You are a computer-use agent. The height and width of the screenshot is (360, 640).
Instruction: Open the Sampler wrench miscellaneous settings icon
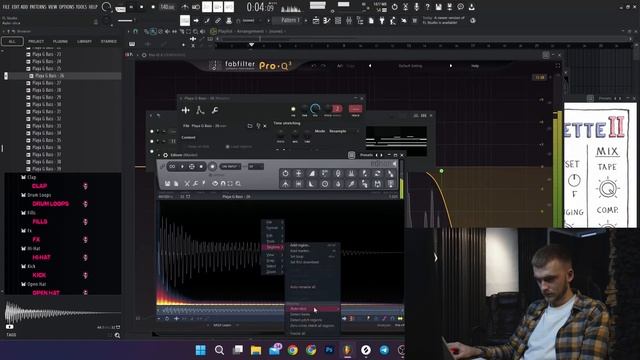[x=215, y=110]
